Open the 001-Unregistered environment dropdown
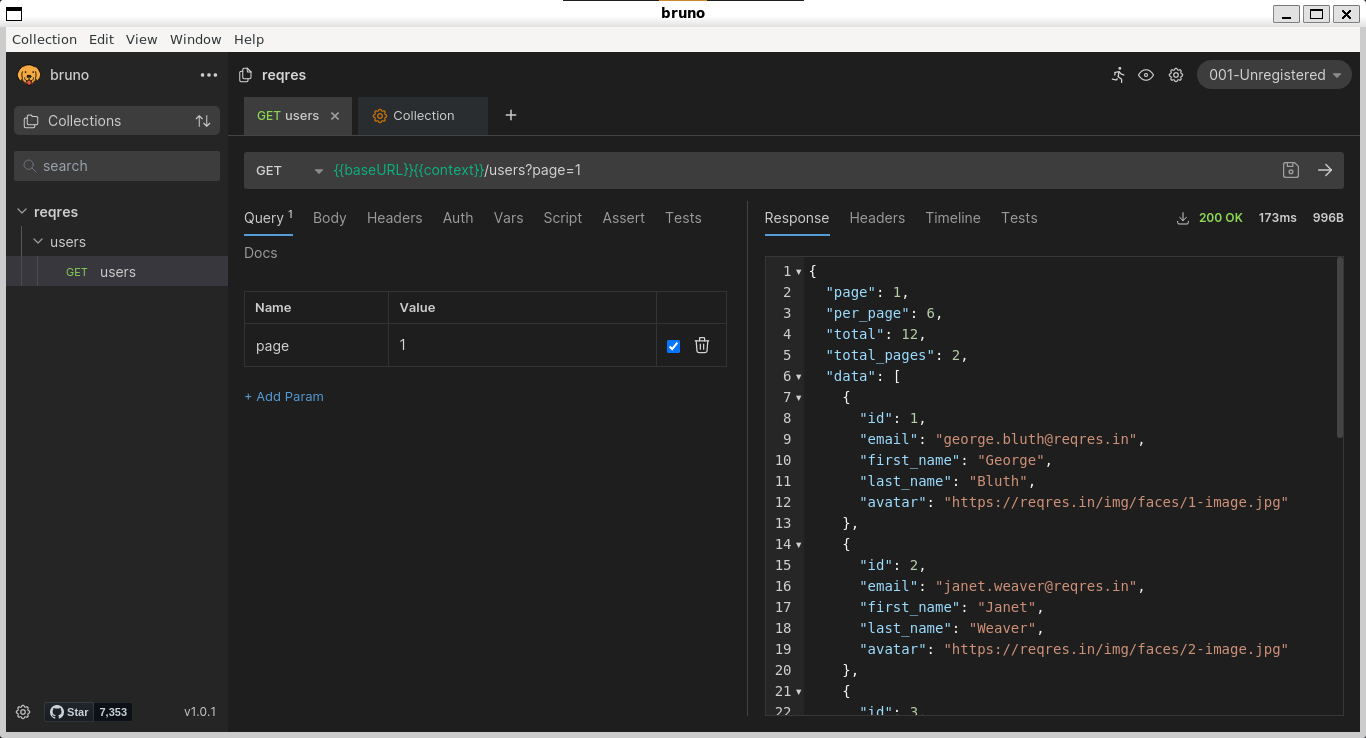The height and width of the screenshot is (738, 1366). click(x=1273, y=74)
